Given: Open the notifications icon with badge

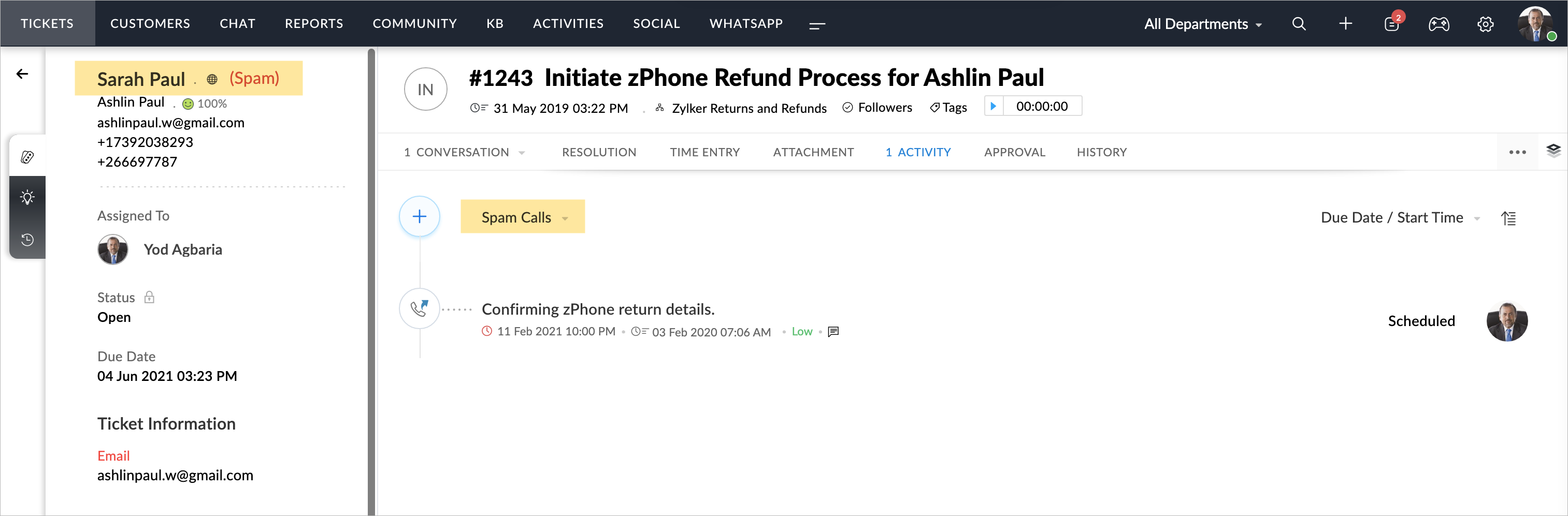Looking at the screenshot, I should [1391, 24].
